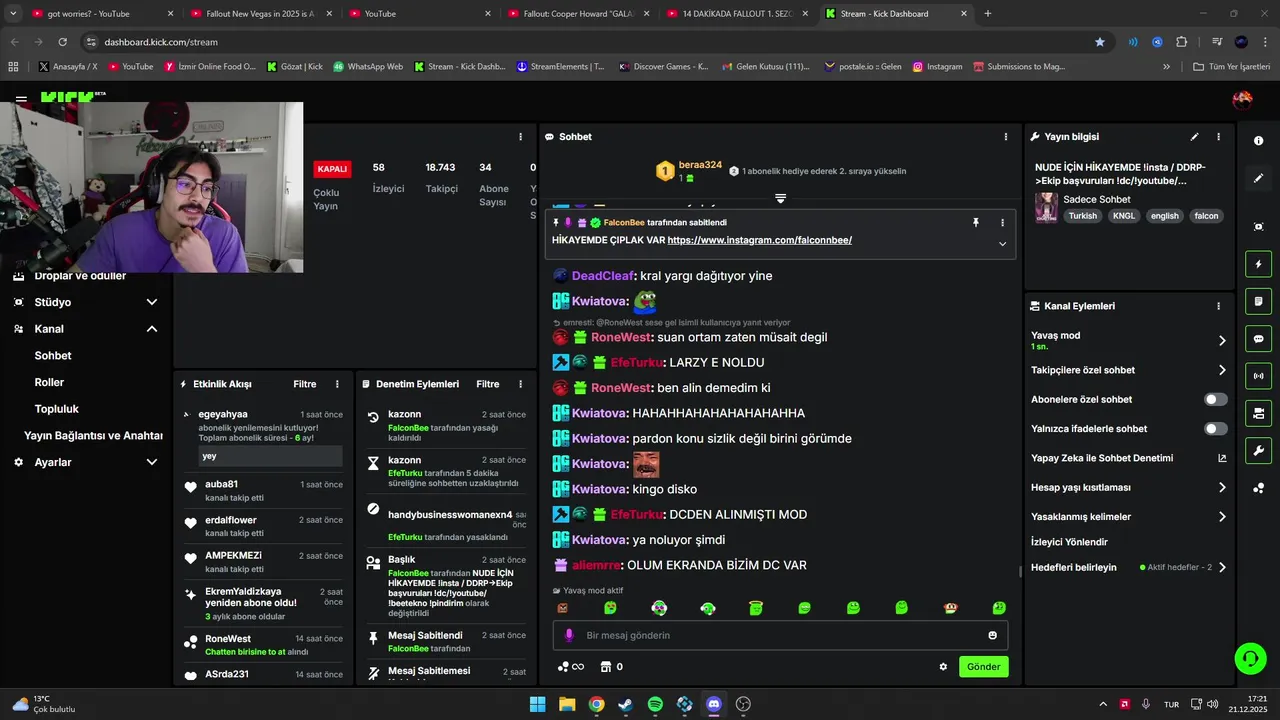This screenshot has width=1280, height=720.
Task: Open stats panel three-dot menu
Action: click(x=520, y=137)
